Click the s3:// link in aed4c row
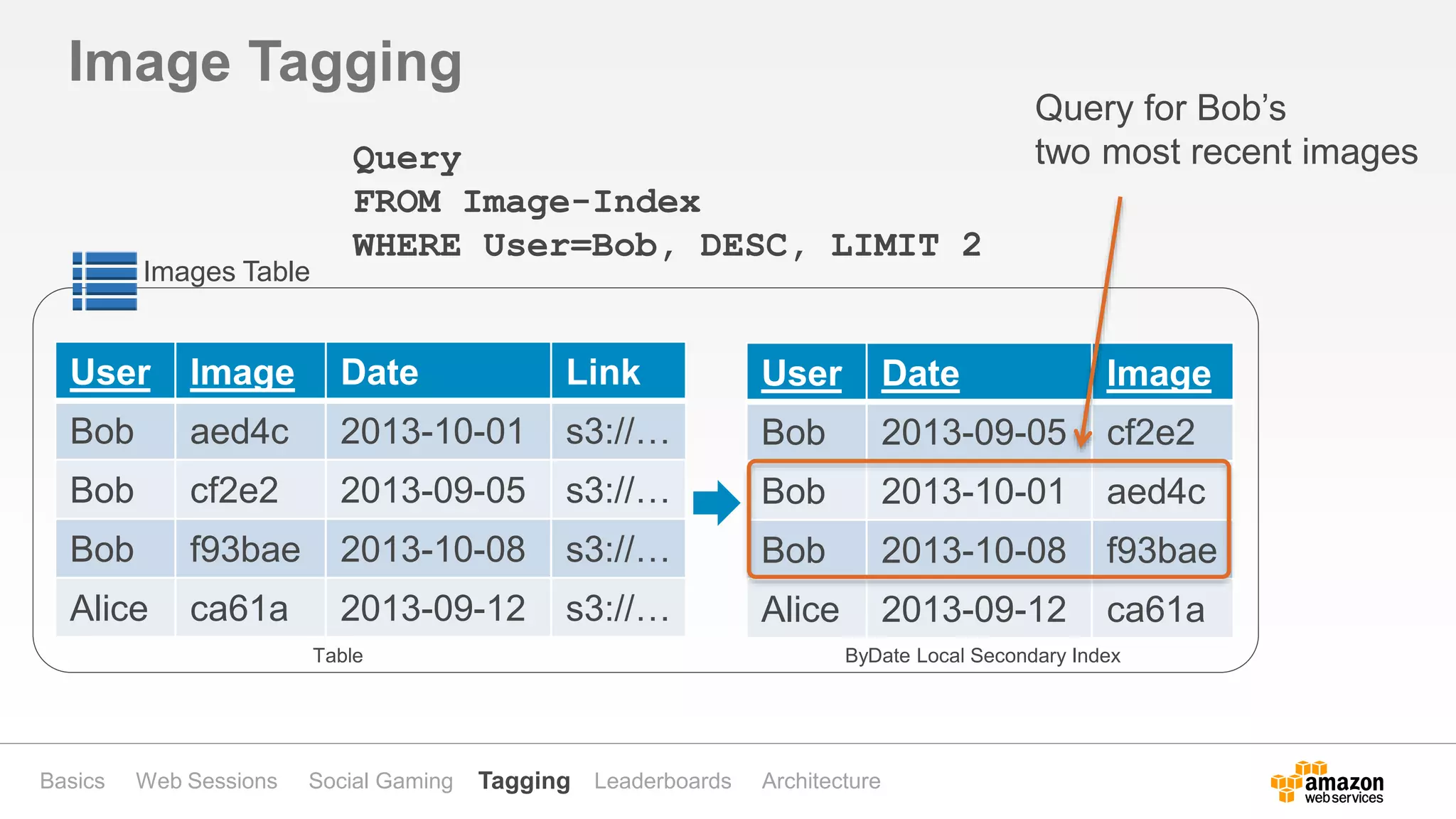 [x=617, y=432]
